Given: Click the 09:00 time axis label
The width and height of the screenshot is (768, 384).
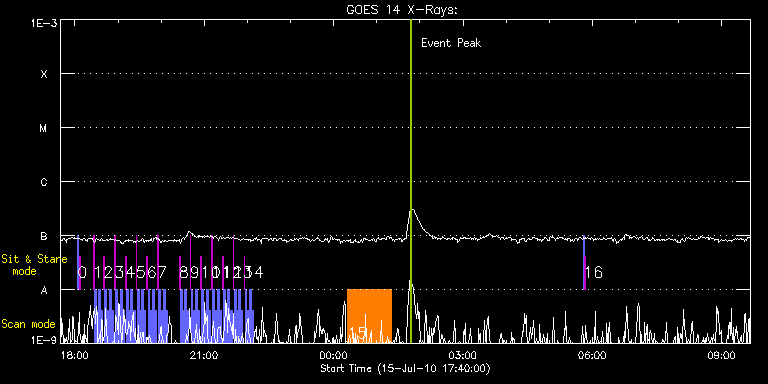Looking at the screenshot, I should [721, 355].
